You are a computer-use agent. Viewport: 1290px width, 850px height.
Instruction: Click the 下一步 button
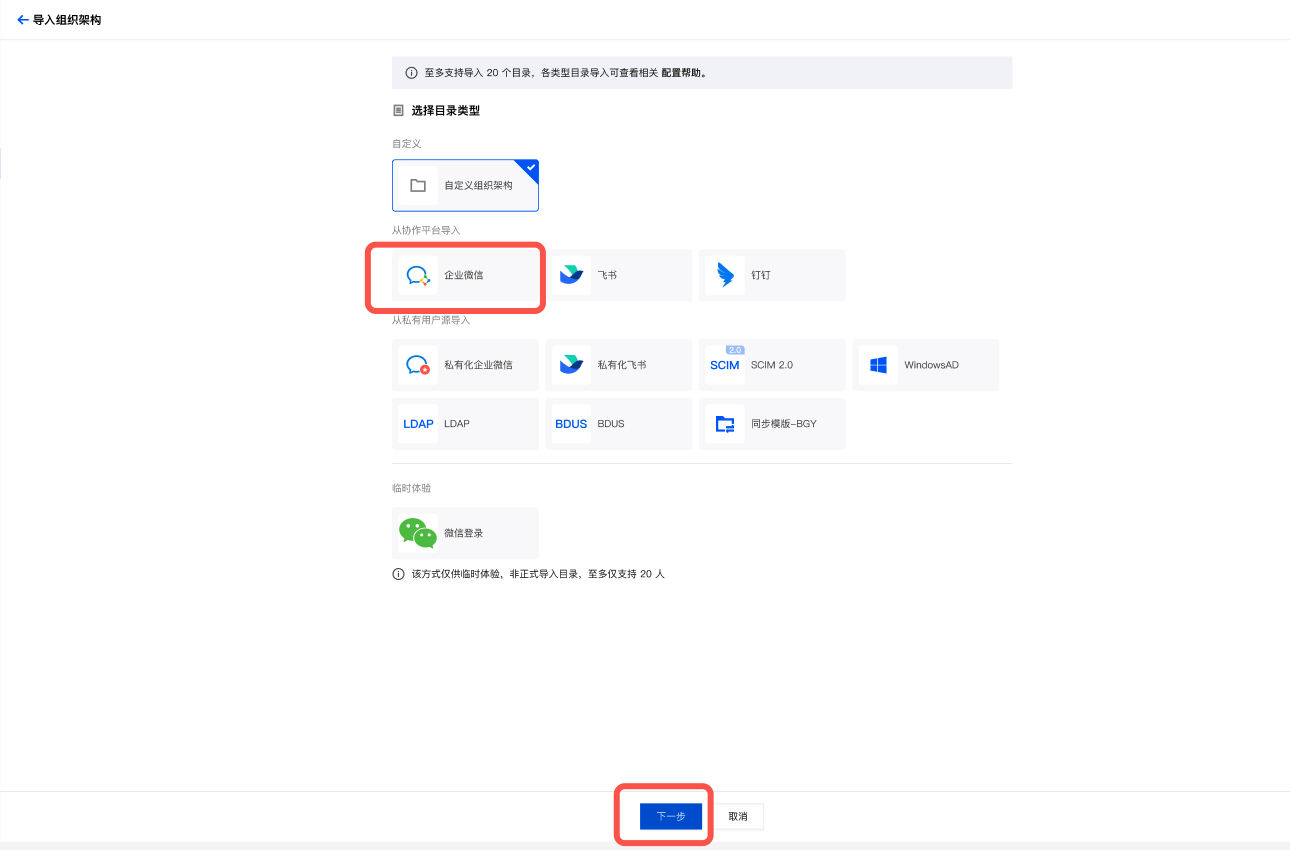click(671, 817)
